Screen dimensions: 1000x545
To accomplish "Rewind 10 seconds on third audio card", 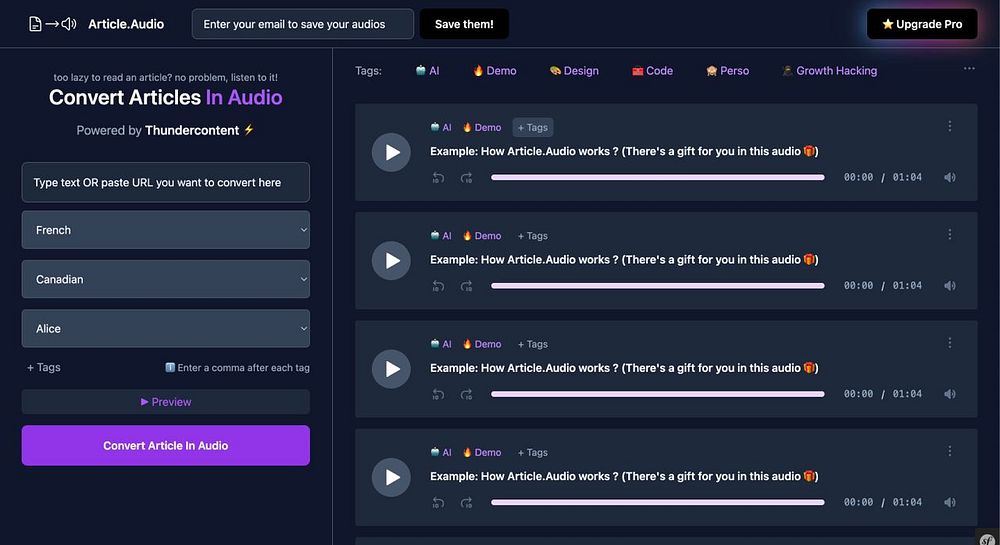I will 438,395.
